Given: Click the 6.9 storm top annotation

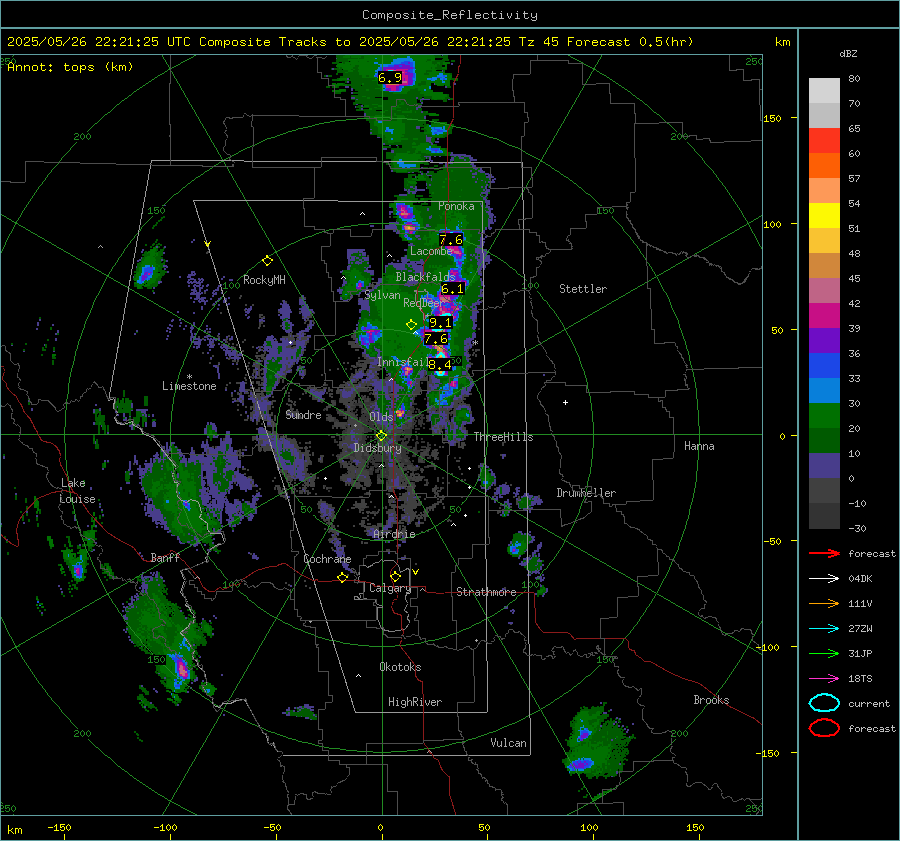Looking at the screenshot, I should click(x=390, y=77).
